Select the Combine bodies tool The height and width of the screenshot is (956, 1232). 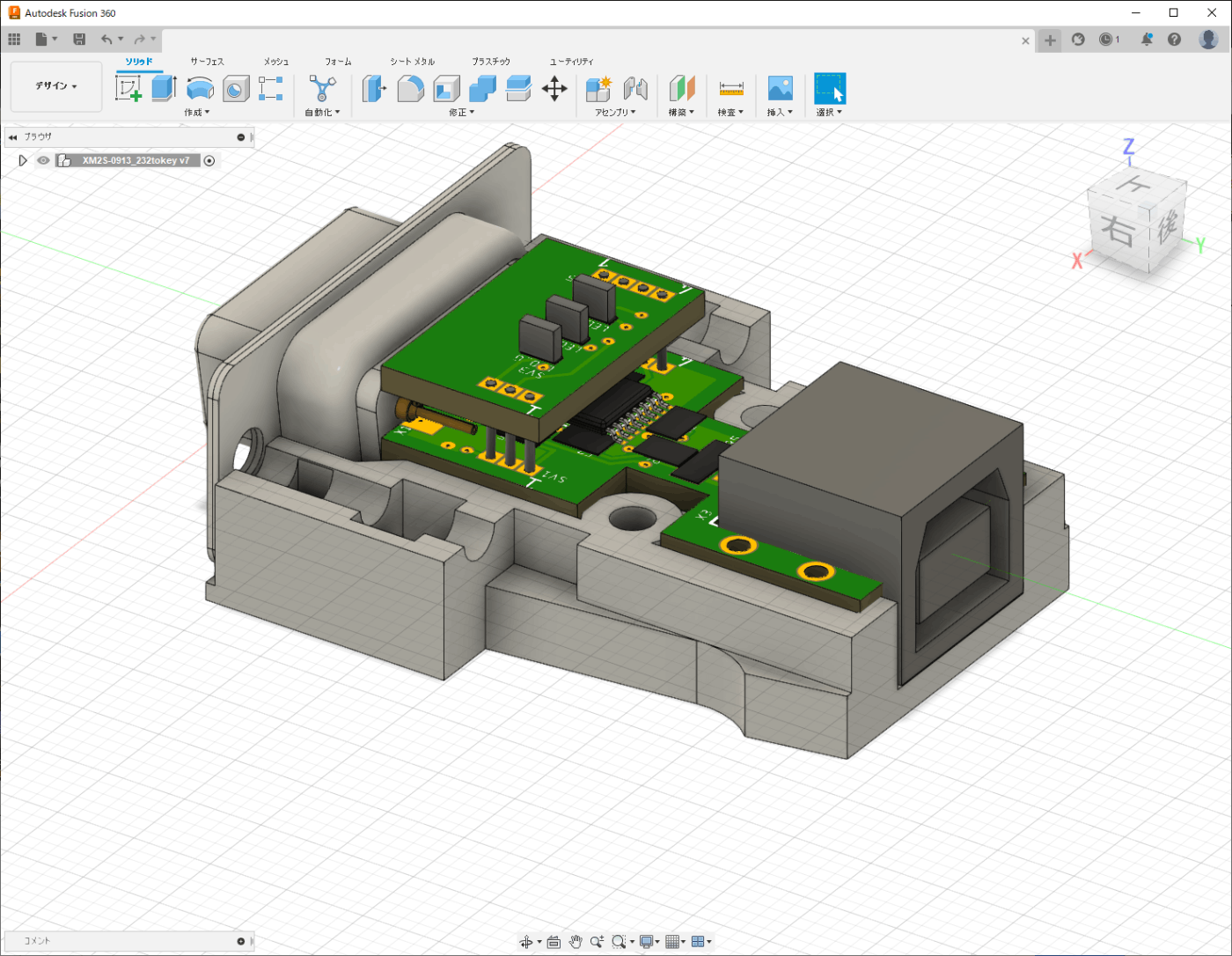[482, 88]
